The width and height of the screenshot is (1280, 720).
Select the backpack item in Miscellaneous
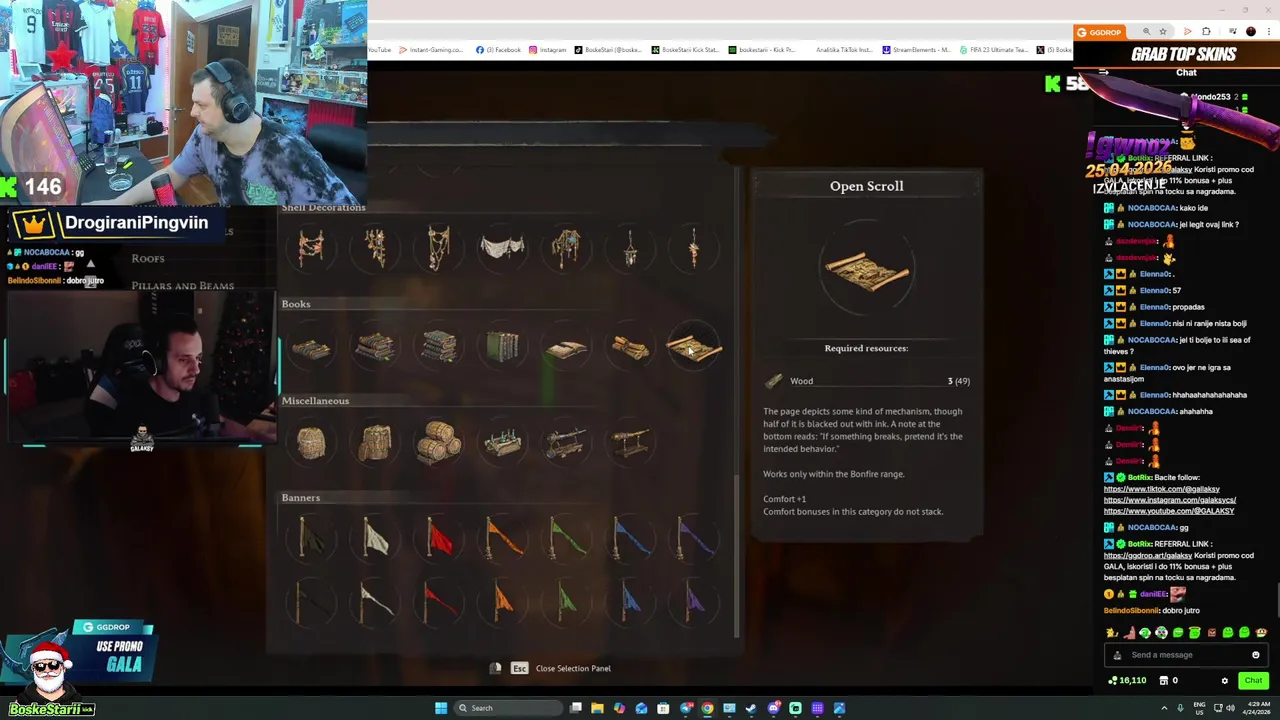tap(375, 442)
